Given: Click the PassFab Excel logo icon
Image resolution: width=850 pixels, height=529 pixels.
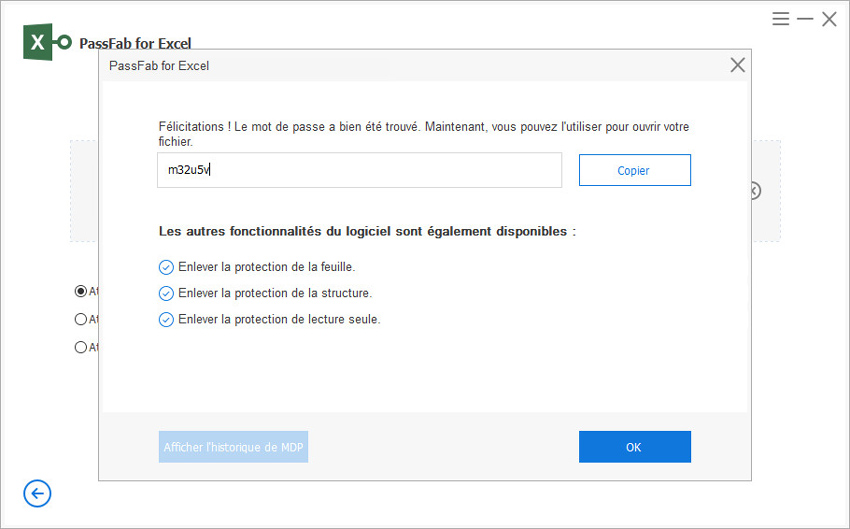Looking at the screenshot, I should (x=47, y=42).
